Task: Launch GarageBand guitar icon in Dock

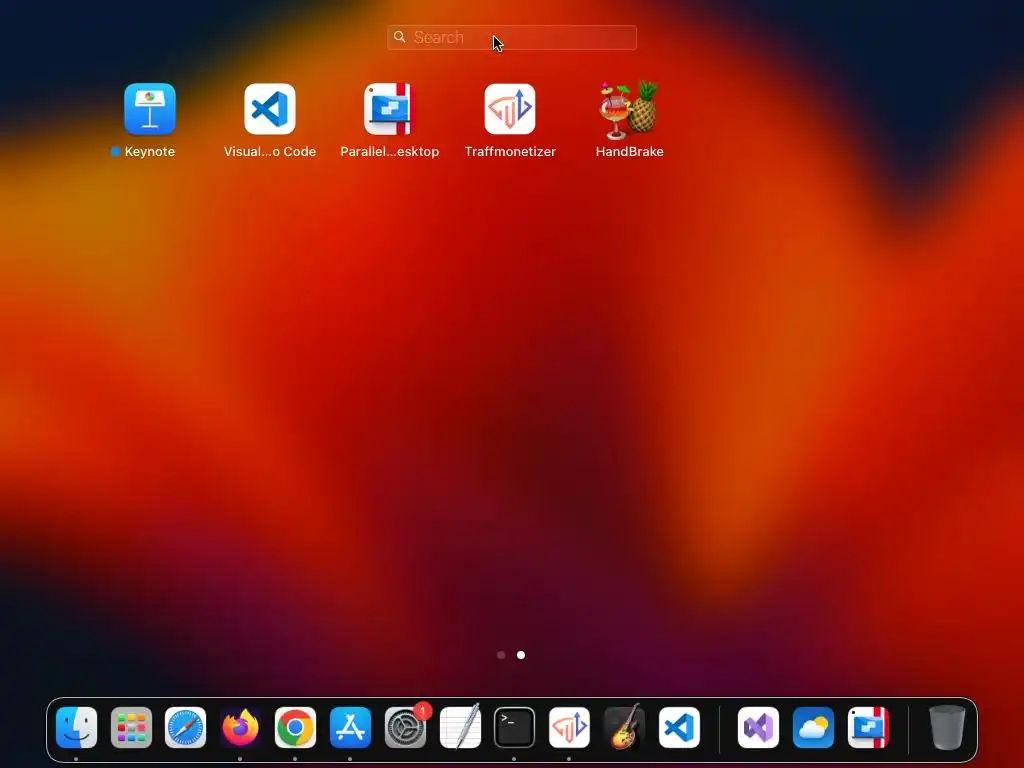Action: tap(624, 727)
